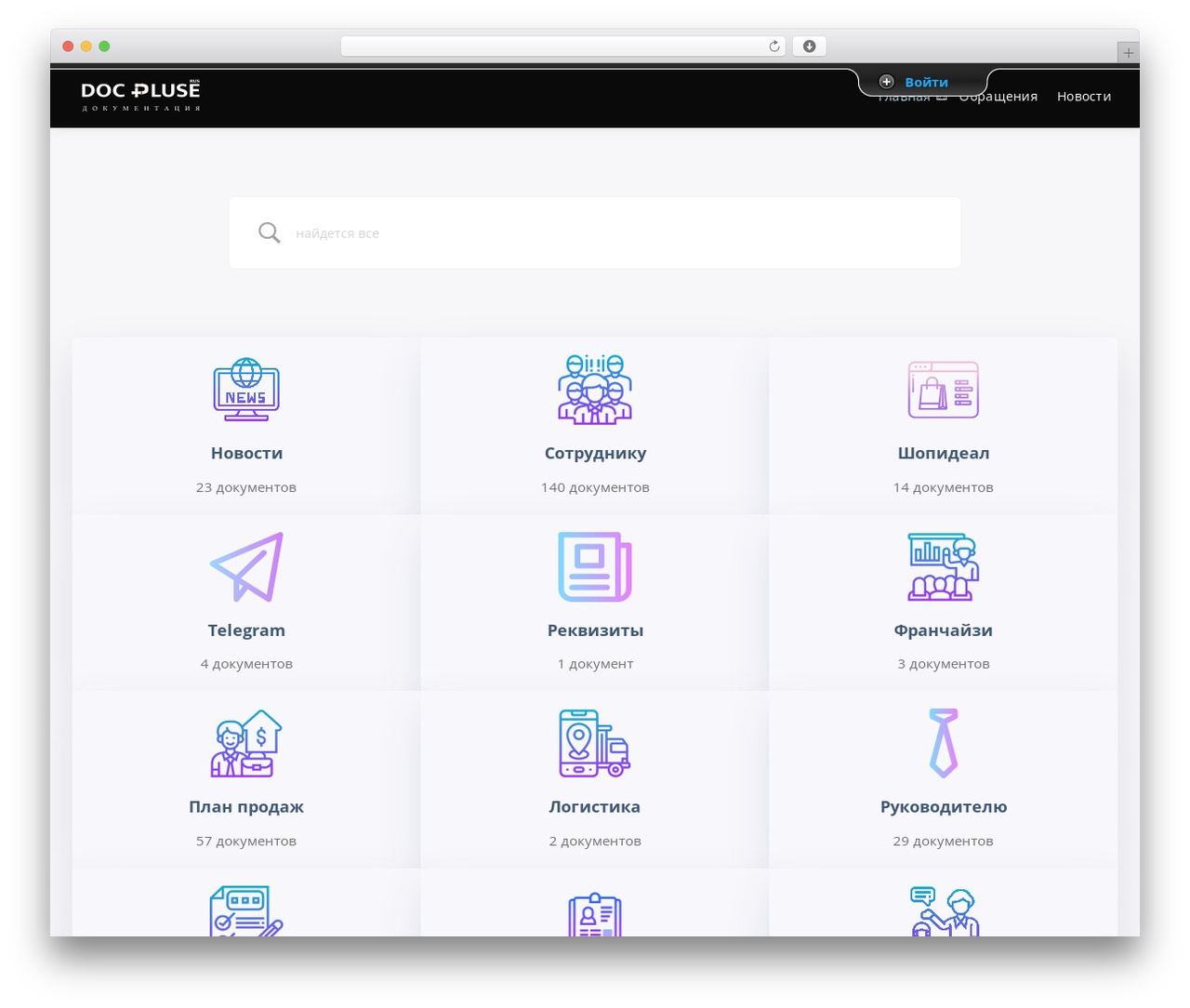Screen dimensions: 1190x1008
Task: Click the DOC PLUSE logo
Action: click(140, 96)
